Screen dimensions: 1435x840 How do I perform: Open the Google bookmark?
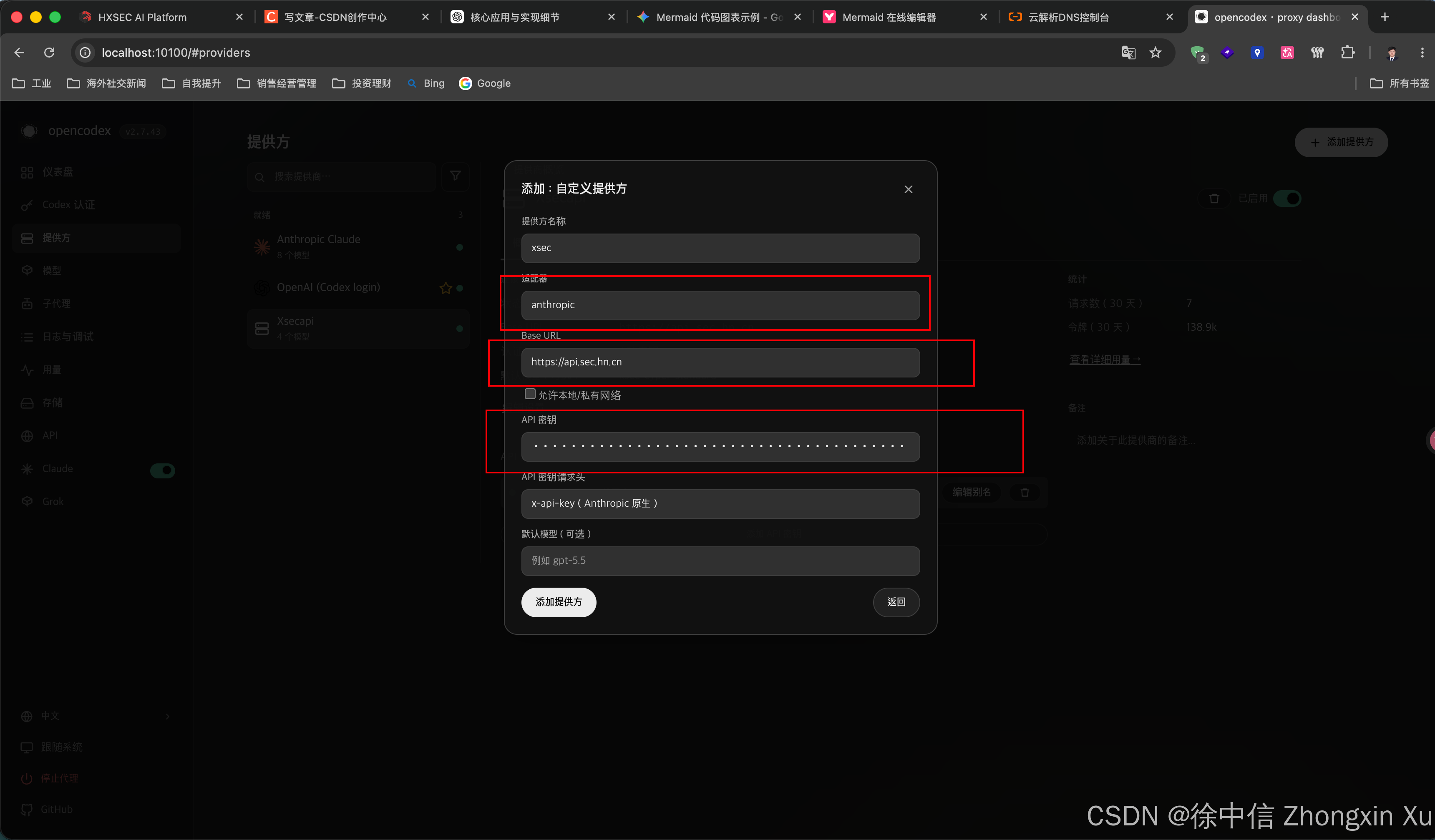(x=485, y=83)
